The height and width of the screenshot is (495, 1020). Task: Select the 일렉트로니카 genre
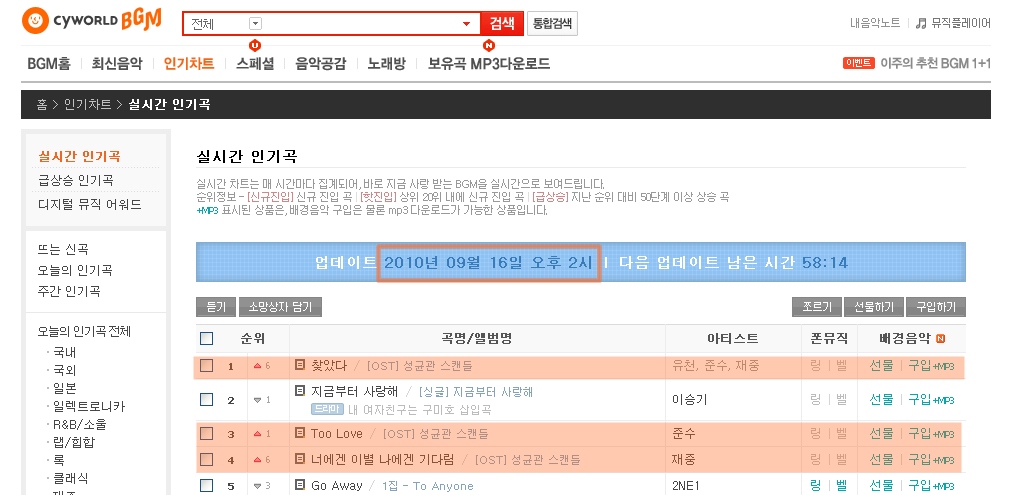88,407
